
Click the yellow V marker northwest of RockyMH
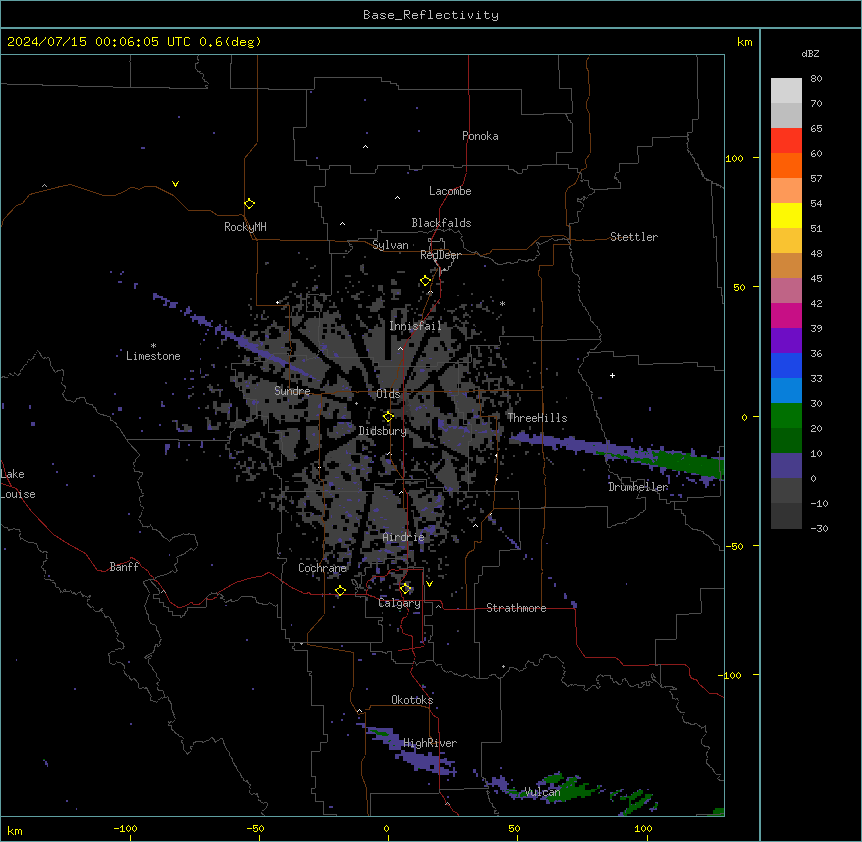coord(175,184)
